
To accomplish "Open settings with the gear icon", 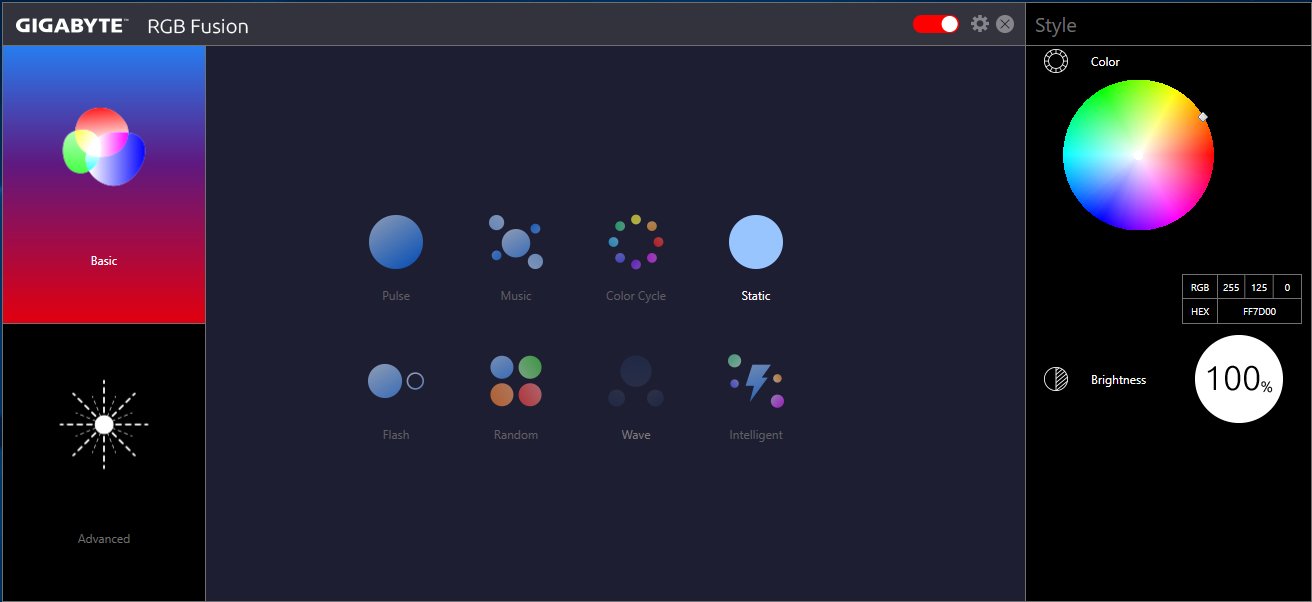I will point(980,24).
